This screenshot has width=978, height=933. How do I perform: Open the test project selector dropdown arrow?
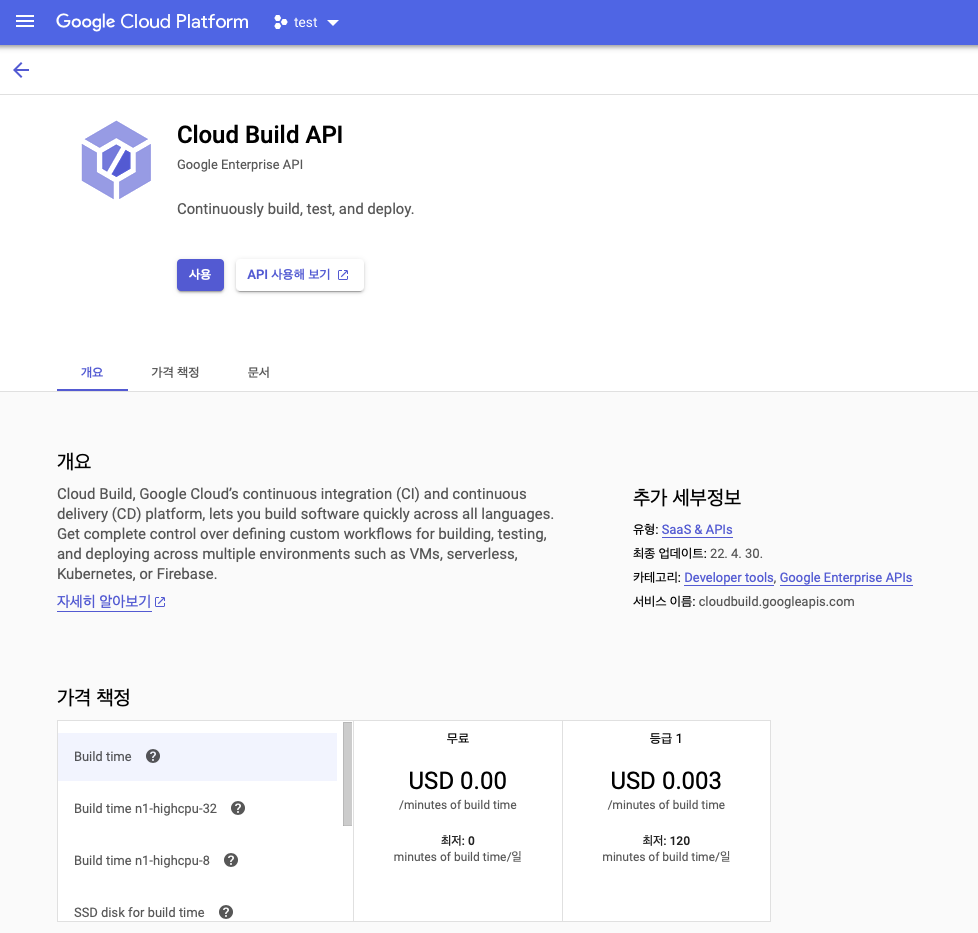pos(333,23)
